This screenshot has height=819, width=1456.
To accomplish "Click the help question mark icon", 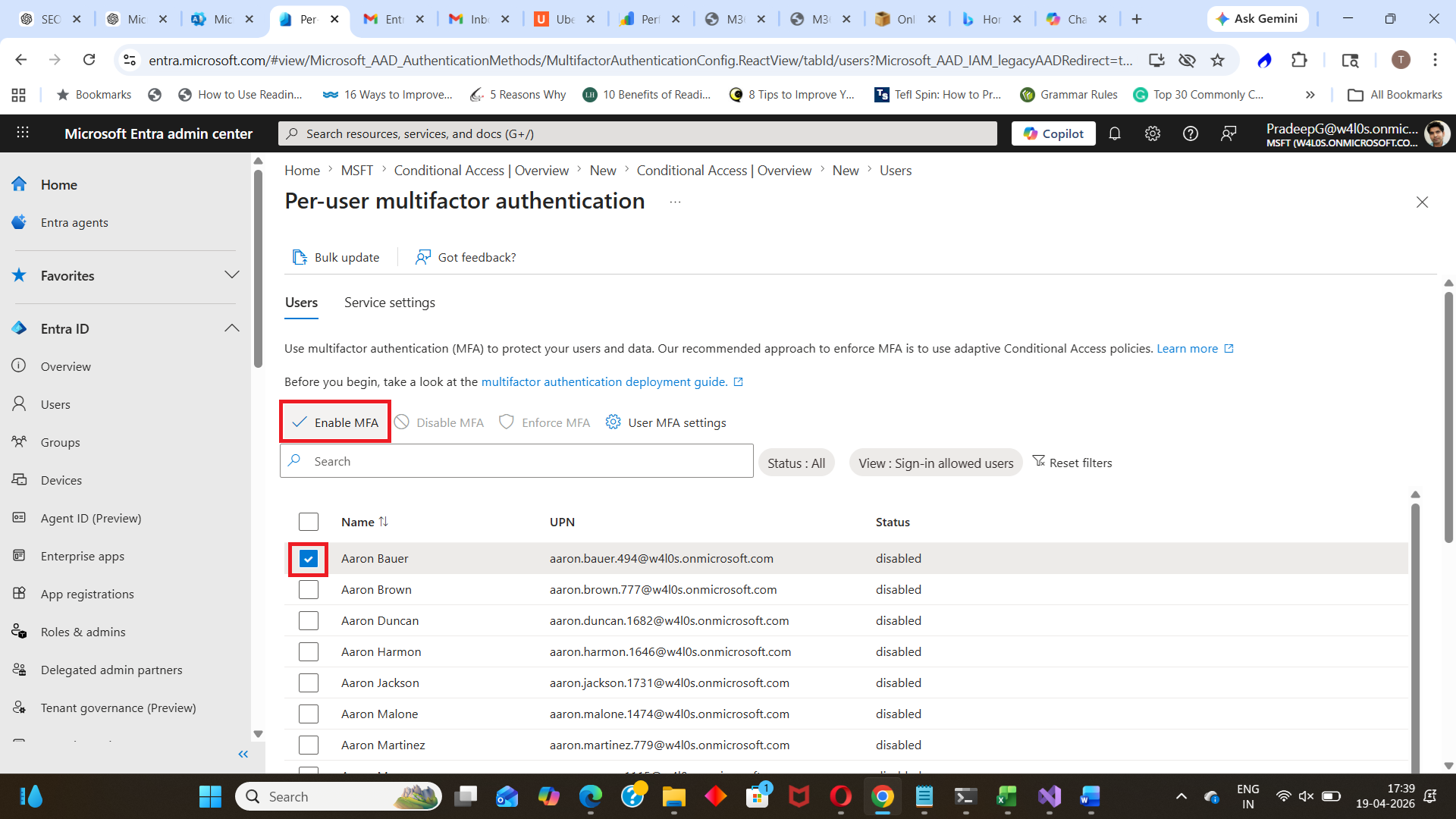I will tap(1190, 133).
